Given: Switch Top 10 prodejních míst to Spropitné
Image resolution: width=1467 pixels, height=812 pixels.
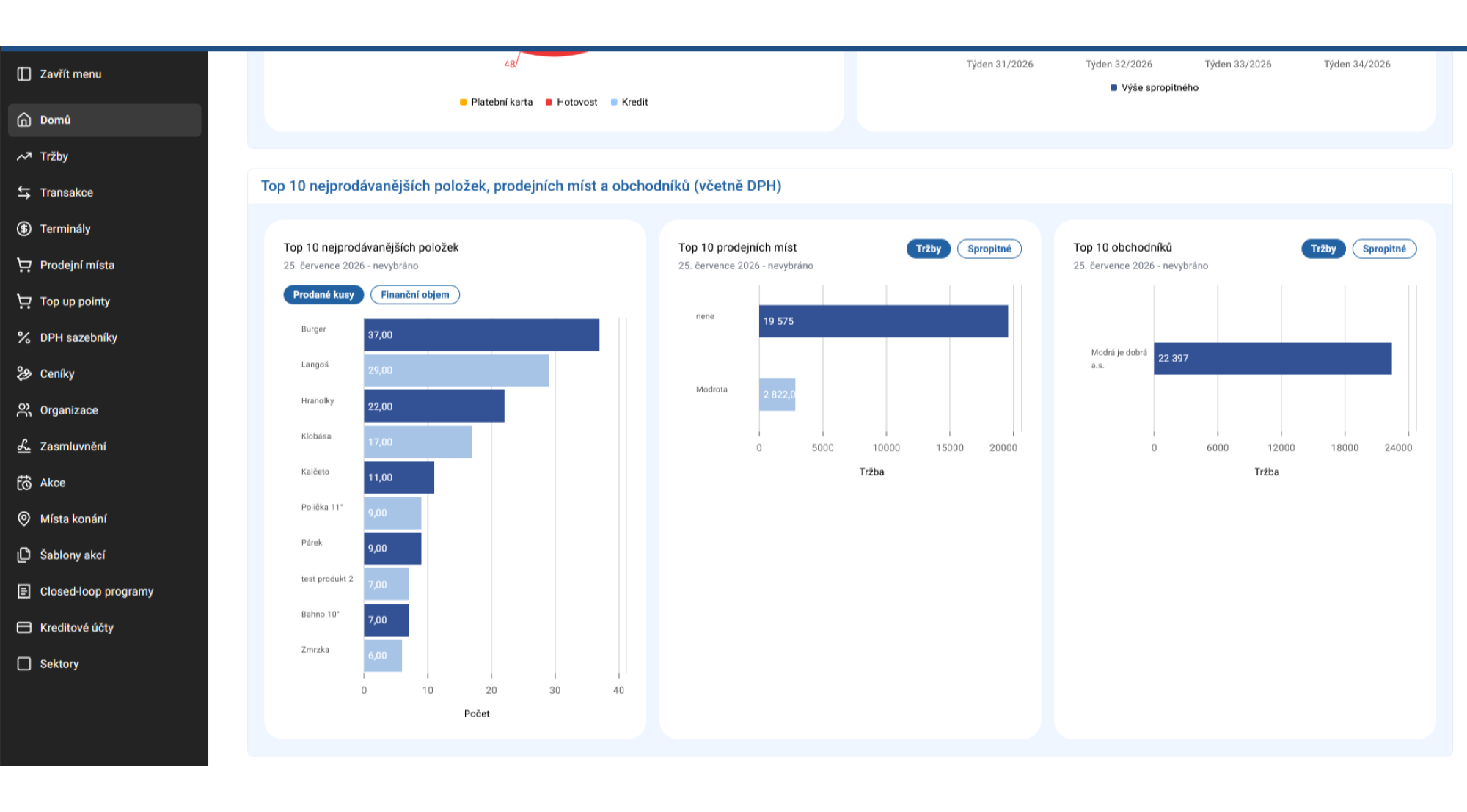Looking at the screenshot, I should click(x=989, y=249).
